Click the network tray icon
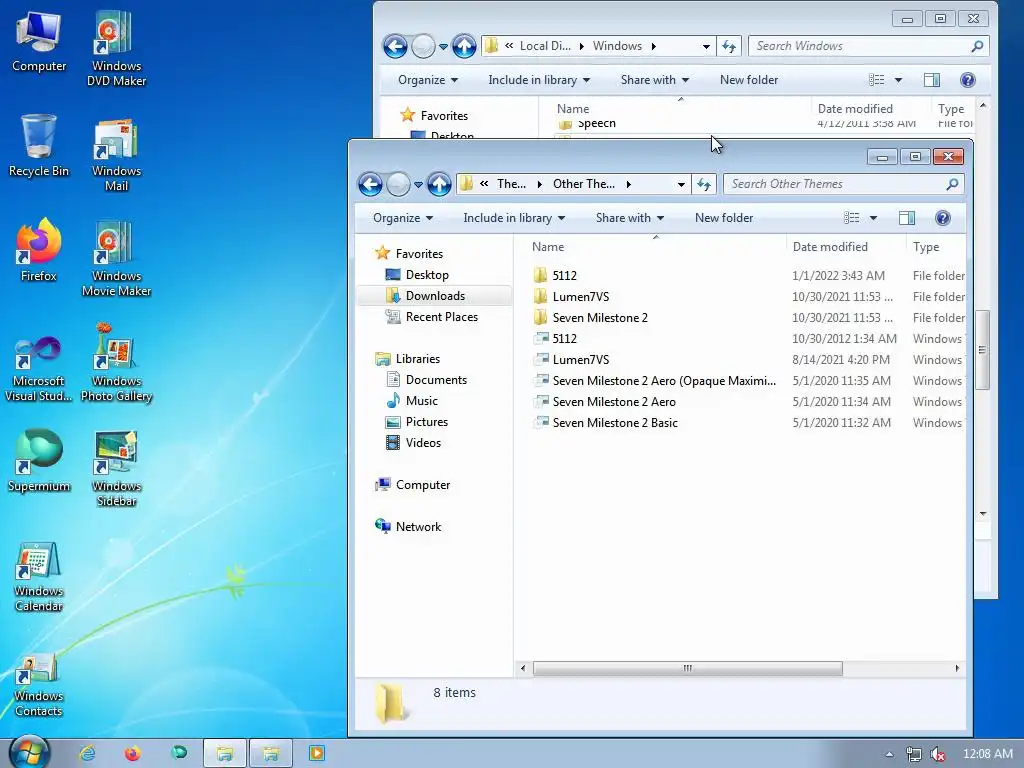The height and width of the screenshot is (768, 1024). coord(914,754)
